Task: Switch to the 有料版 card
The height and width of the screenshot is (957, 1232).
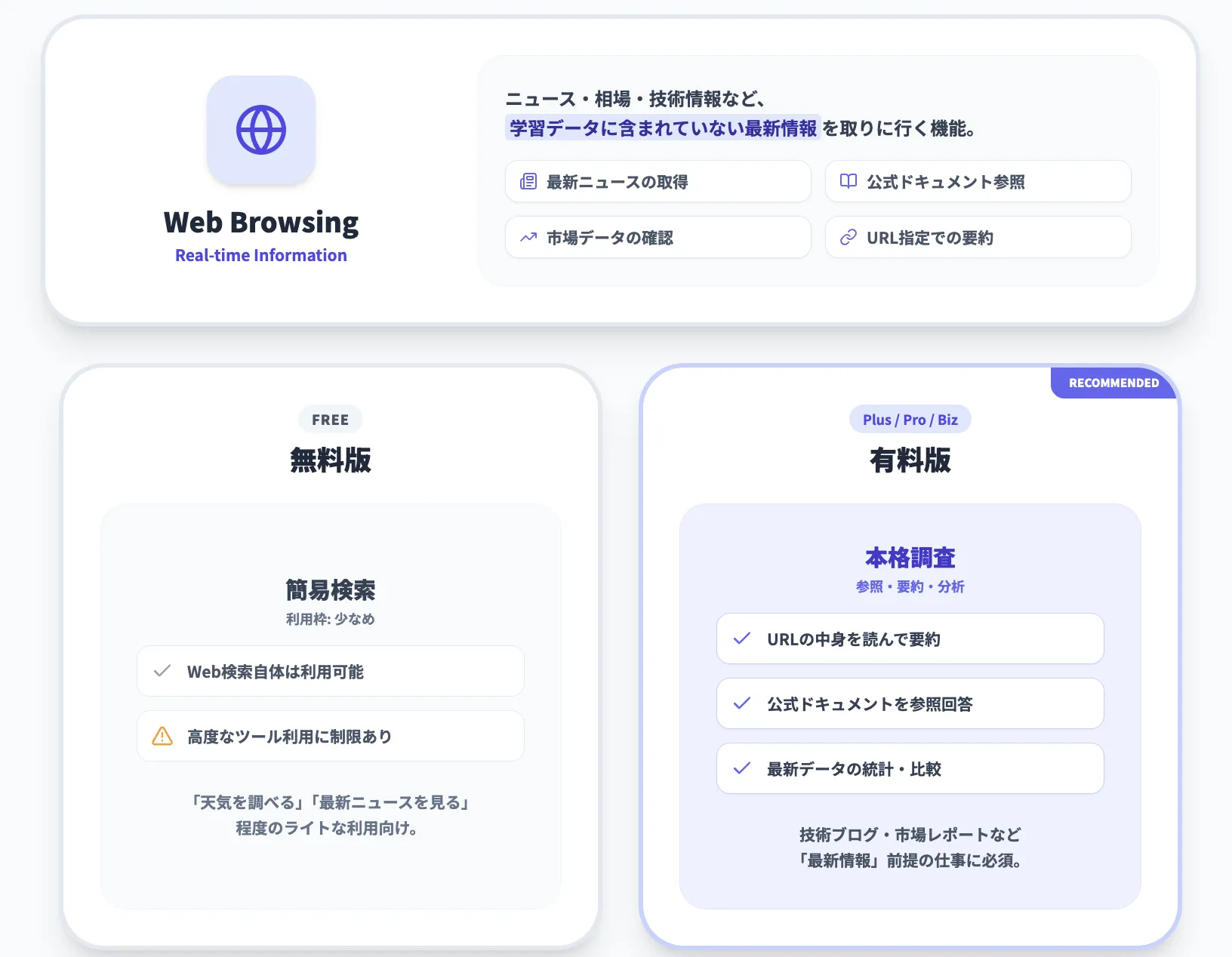Action: pyautogui.click(x=909, y=460)
